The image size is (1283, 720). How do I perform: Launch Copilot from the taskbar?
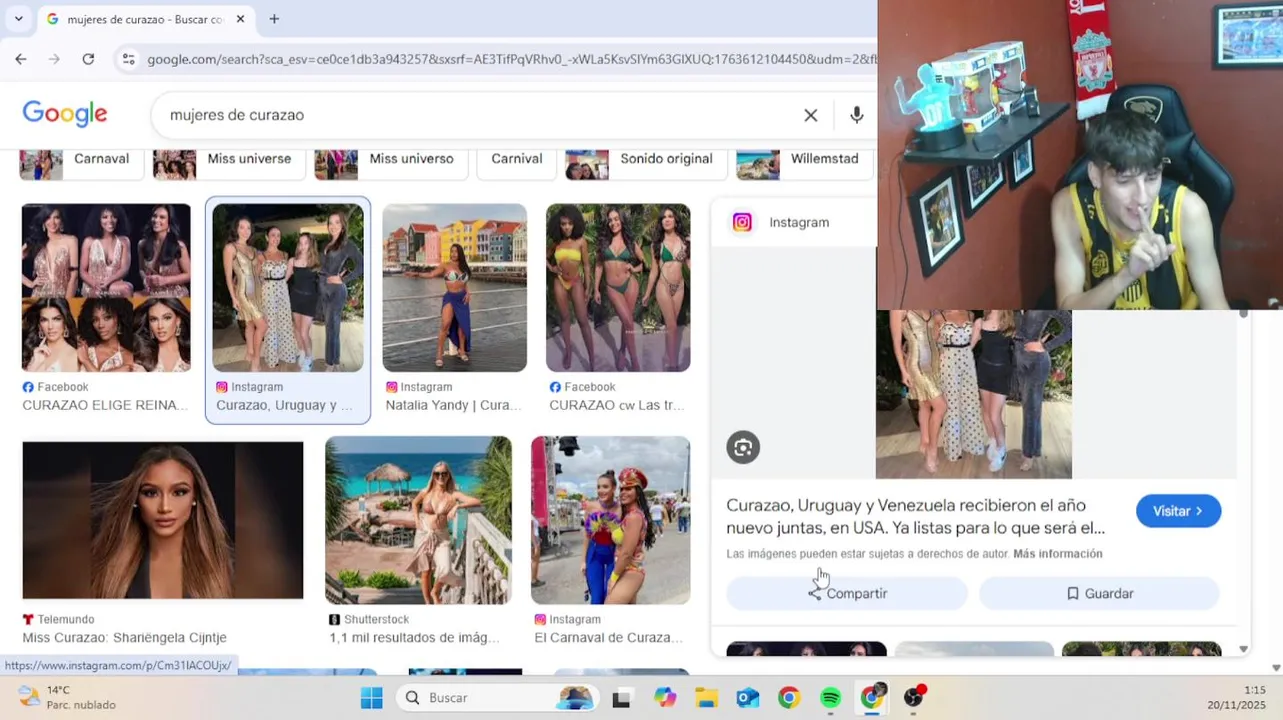tap(664, 698)
